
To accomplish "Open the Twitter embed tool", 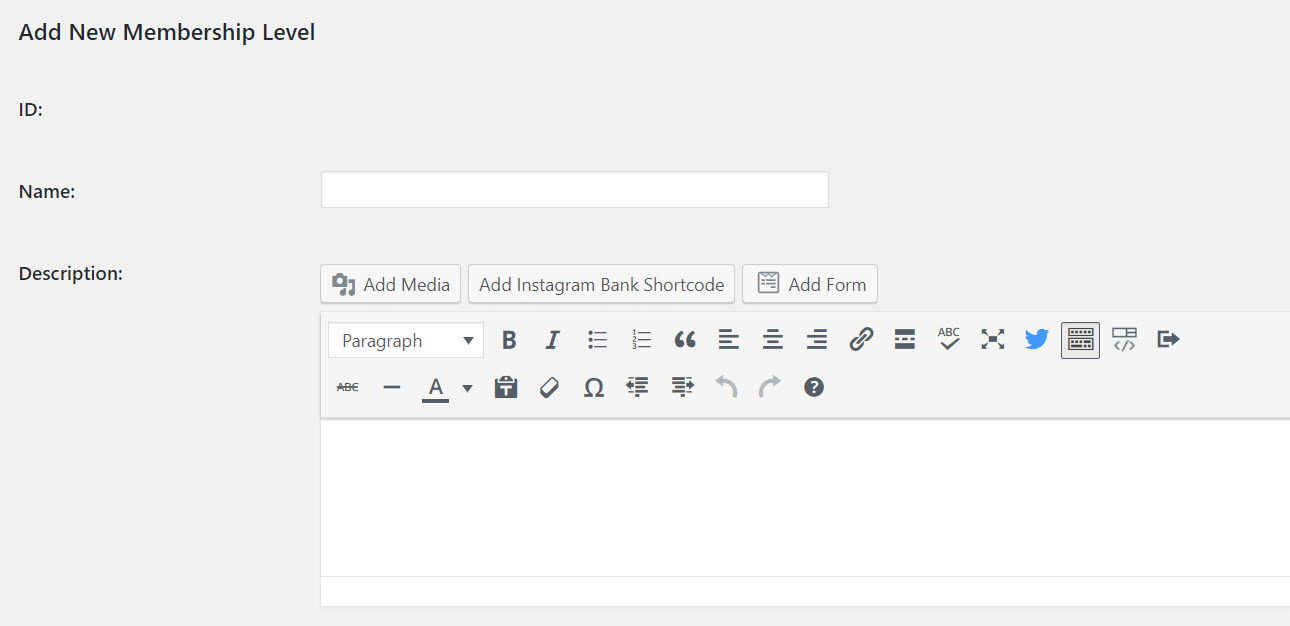I will click(1036, 339).
